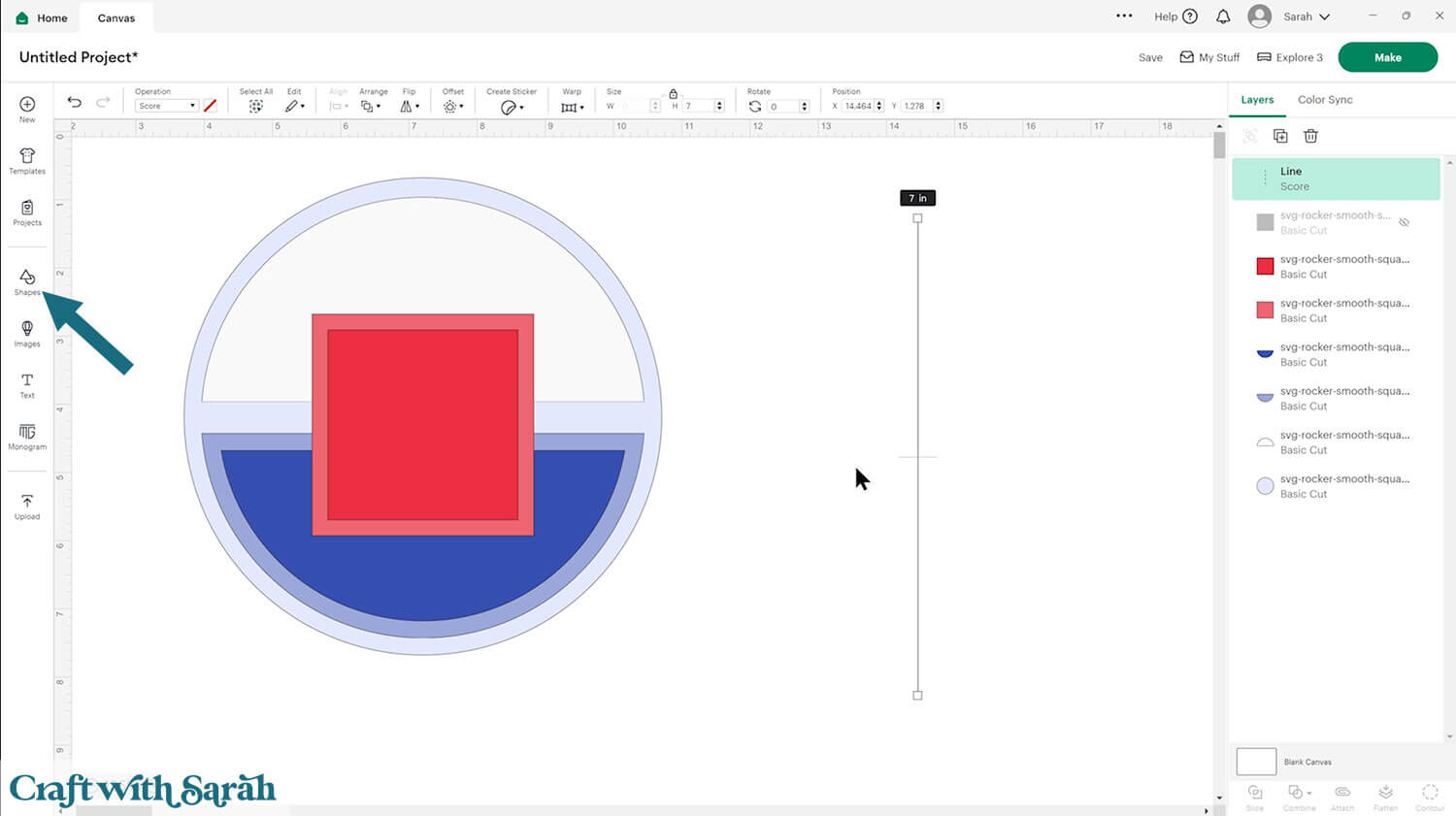1456x816 pixels.
Task: Duplicate the selected layer
Action: 1280,136
